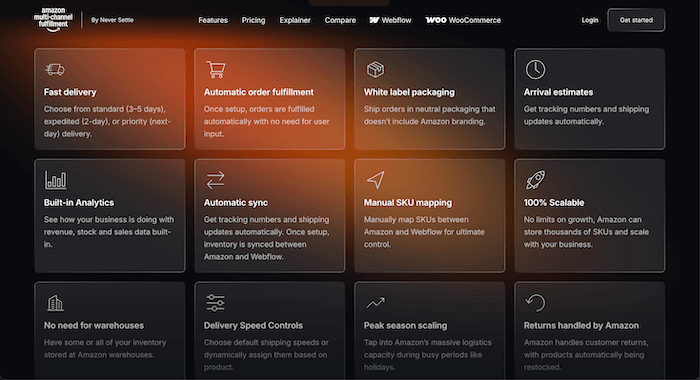Click the Returns handled by Amazon heading
Viewport: 700px width, 380px height.
coord(581,326)
